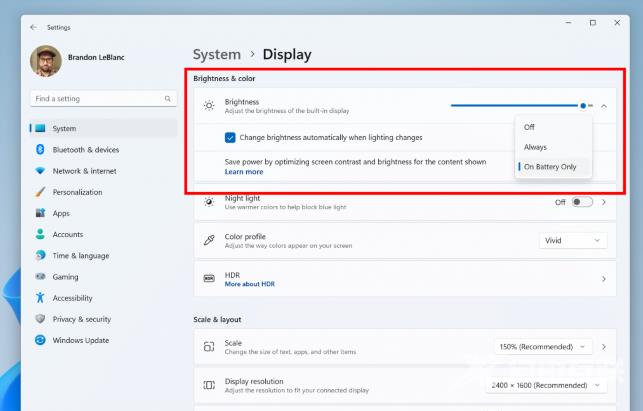Click the Color profile eyedropper icon
Viewport: 643px width, 411px height.
[x=209, y=240]
